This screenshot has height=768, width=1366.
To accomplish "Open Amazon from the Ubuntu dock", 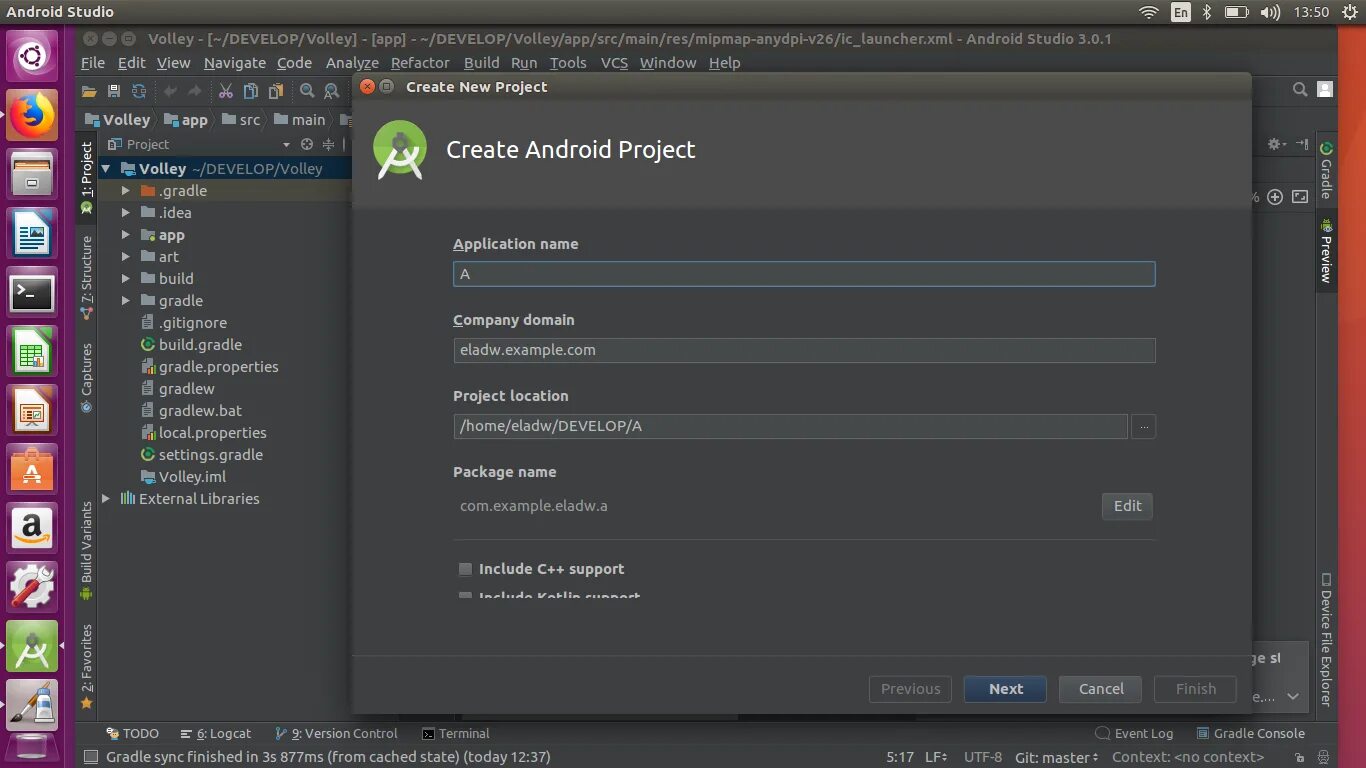I will pyautogui.click(x=32, y=528).
